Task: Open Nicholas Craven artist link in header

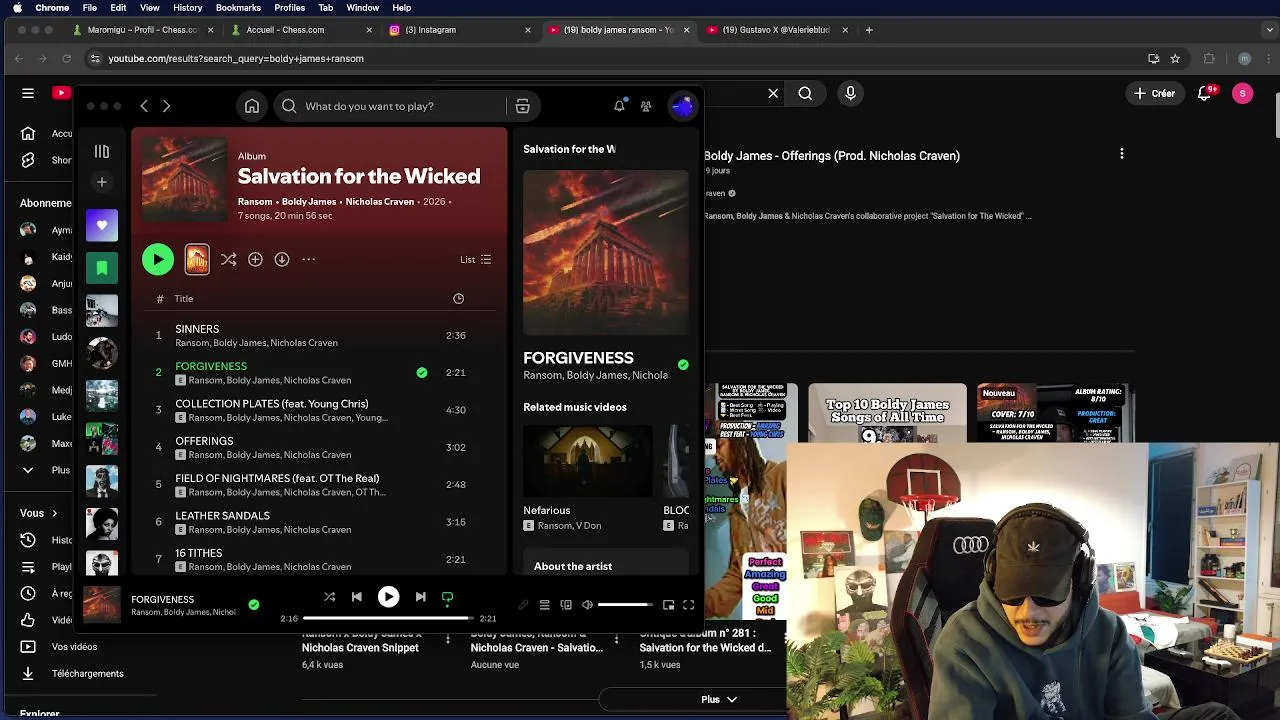Action: (380, 202)
